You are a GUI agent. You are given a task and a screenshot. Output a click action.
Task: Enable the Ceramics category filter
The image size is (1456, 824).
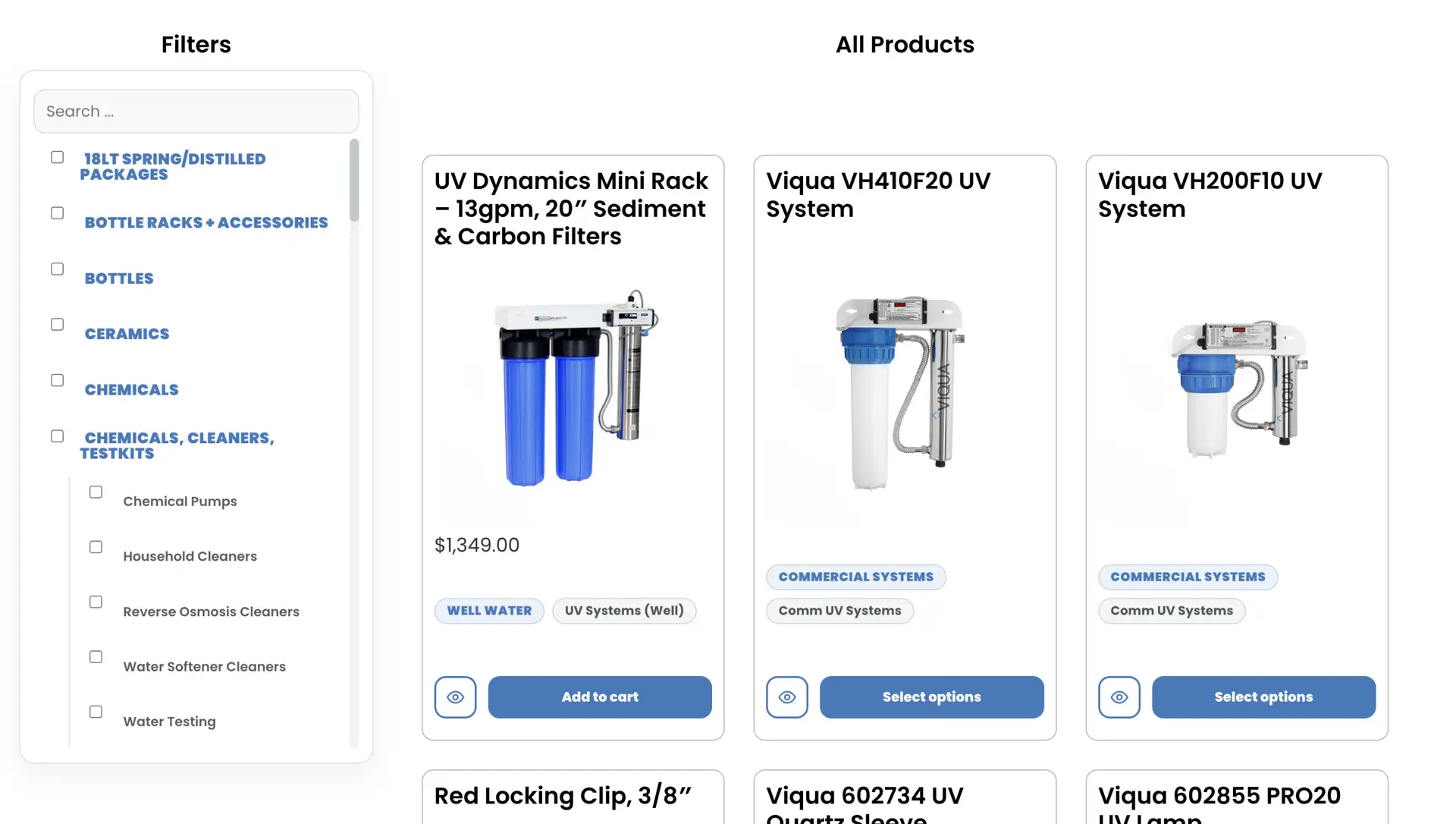pos(57,325)
